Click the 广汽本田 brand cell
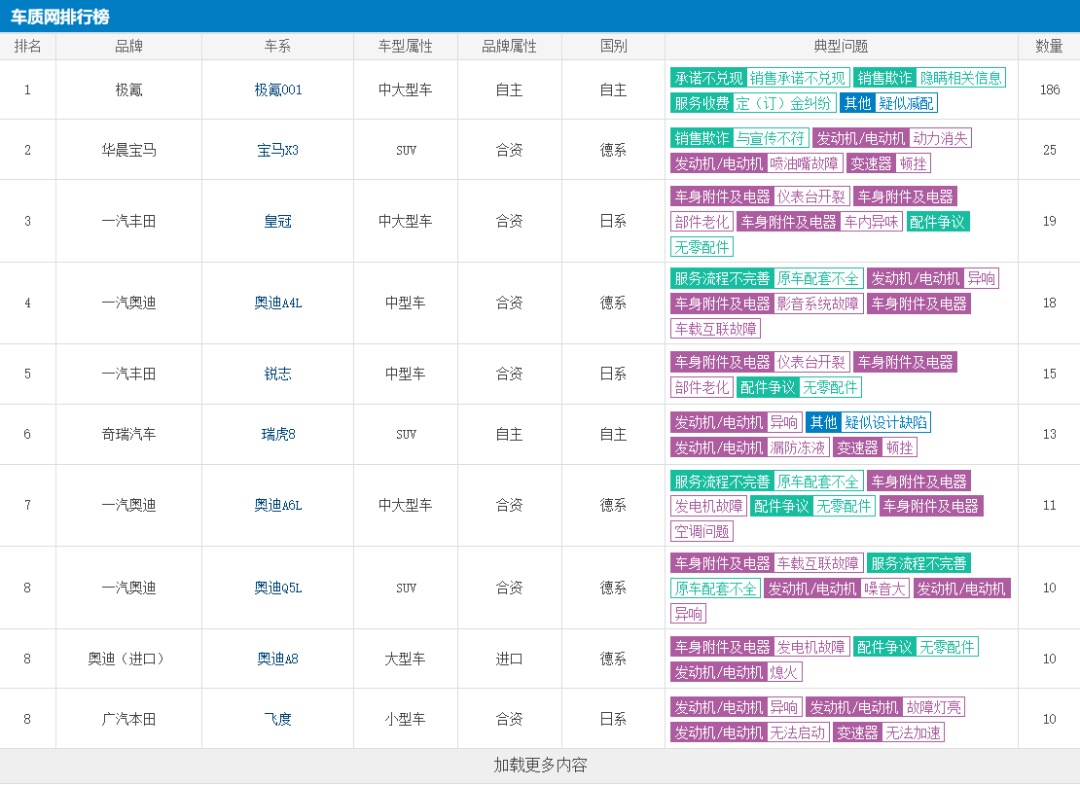 129,720
